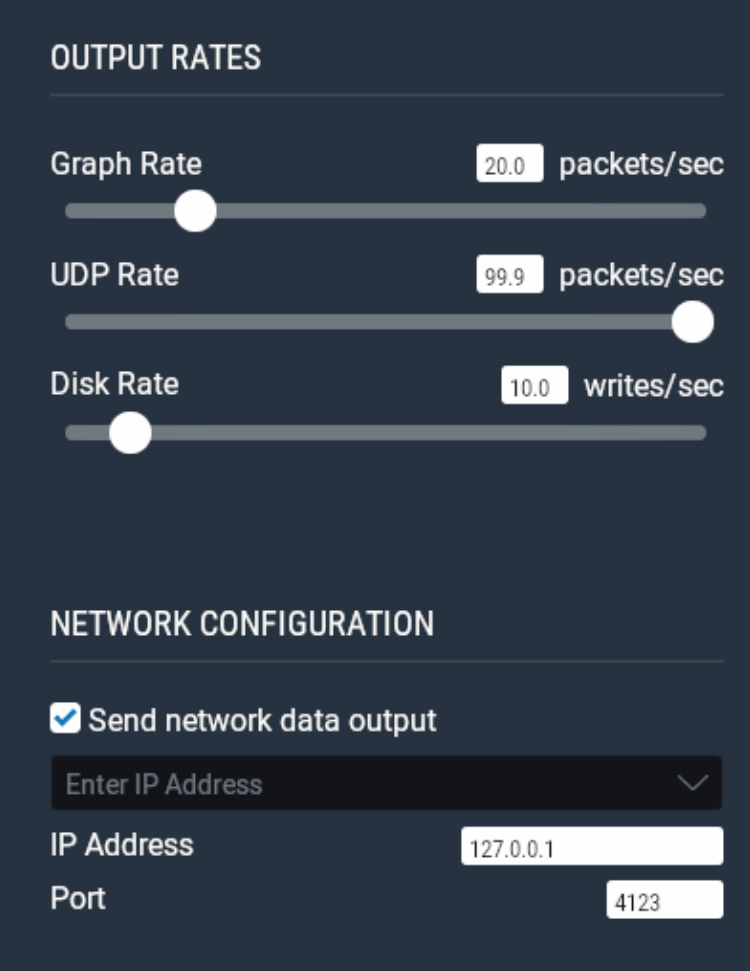This screenshot has height=971, width=750.
Task: Click the Send network data output label text
Action: [x=262, y=720]
